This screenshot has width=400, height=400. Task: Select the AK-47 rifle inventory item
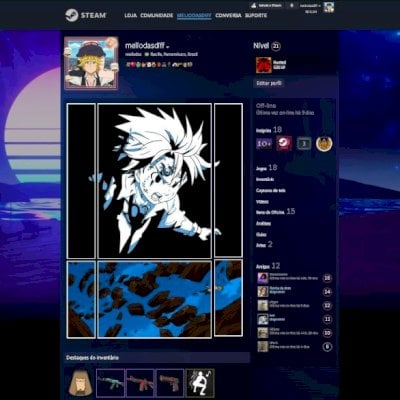click(x=110, y=383)
